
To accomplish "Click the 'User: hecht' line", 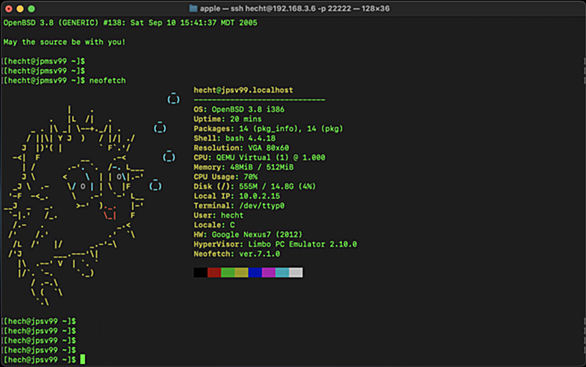I will click(218, 215).
